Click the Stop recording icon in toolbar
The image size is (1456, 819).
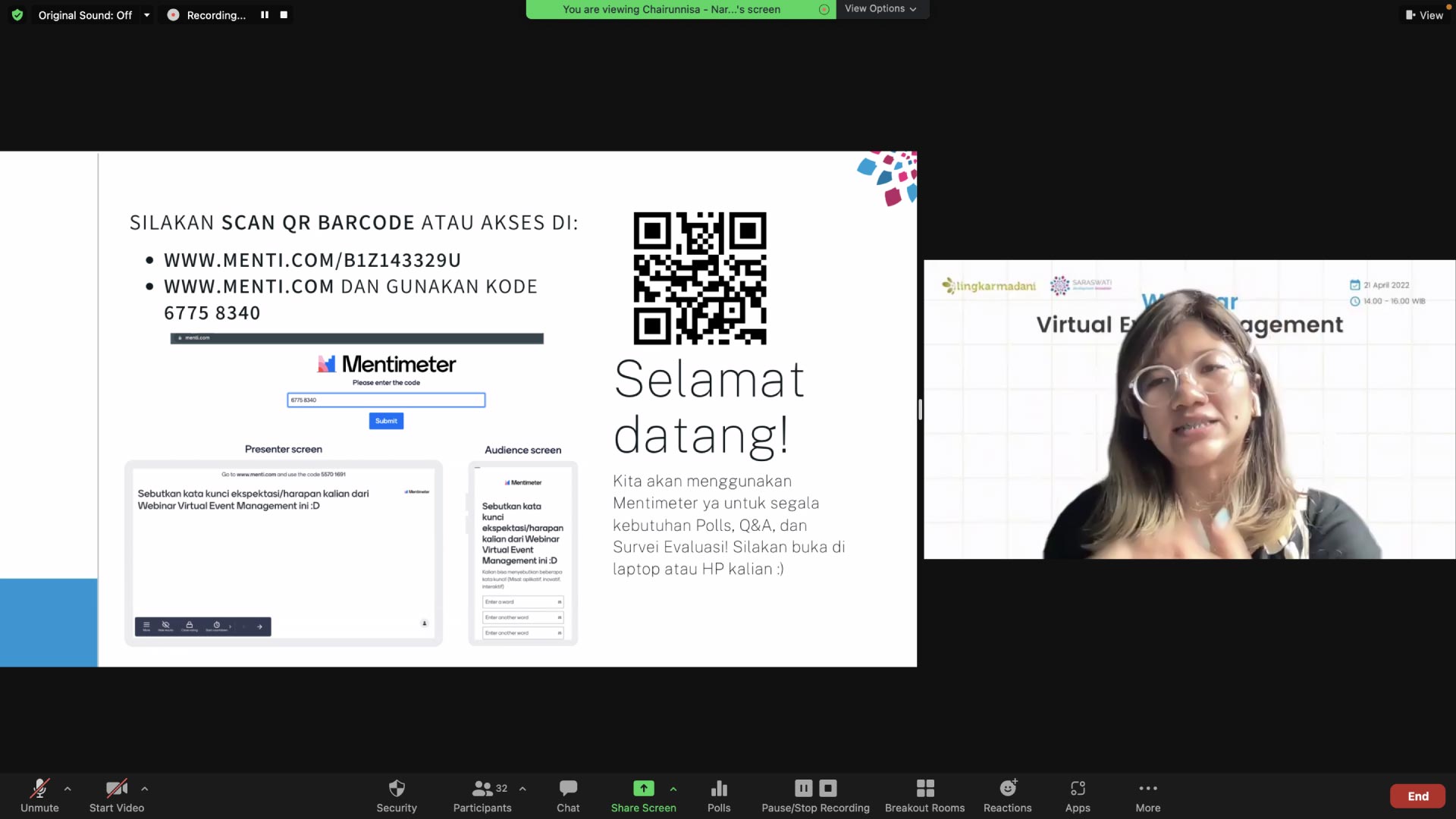(828, 788)
